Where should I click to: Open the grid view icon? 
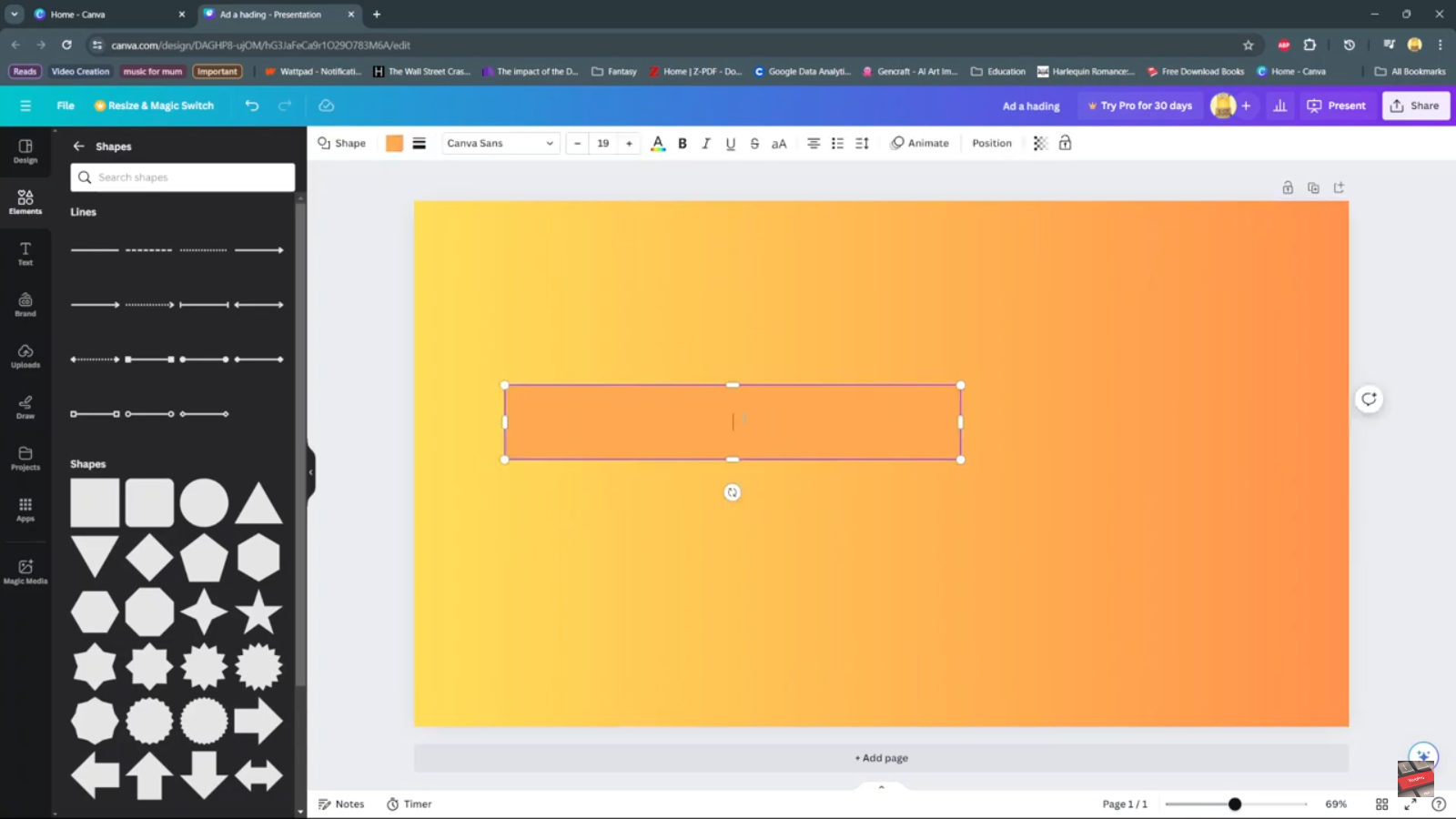(x=1381, y=804)
